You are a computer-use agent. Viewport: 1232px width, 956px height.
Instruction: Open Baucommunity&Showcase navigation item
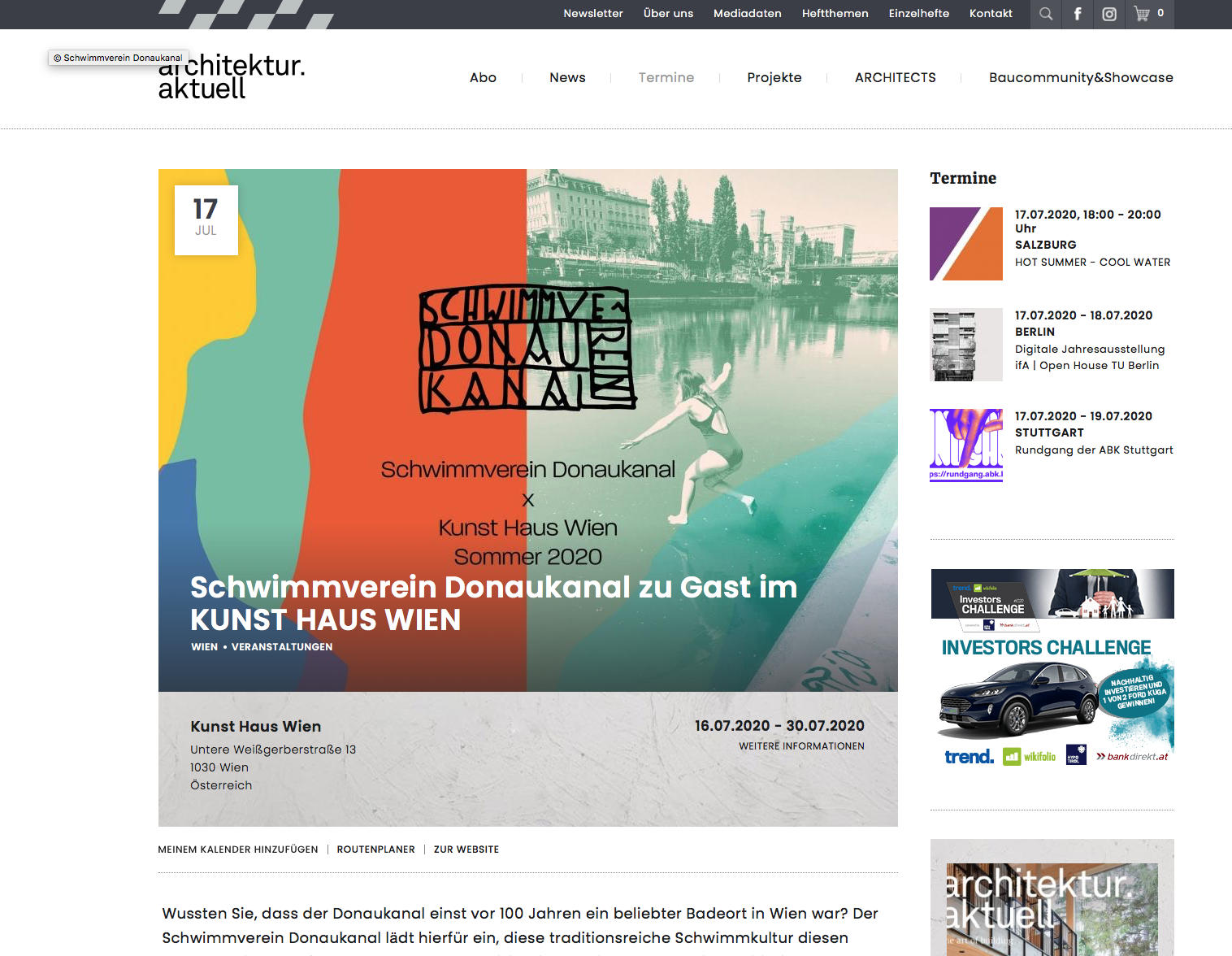click(1081, 78)
